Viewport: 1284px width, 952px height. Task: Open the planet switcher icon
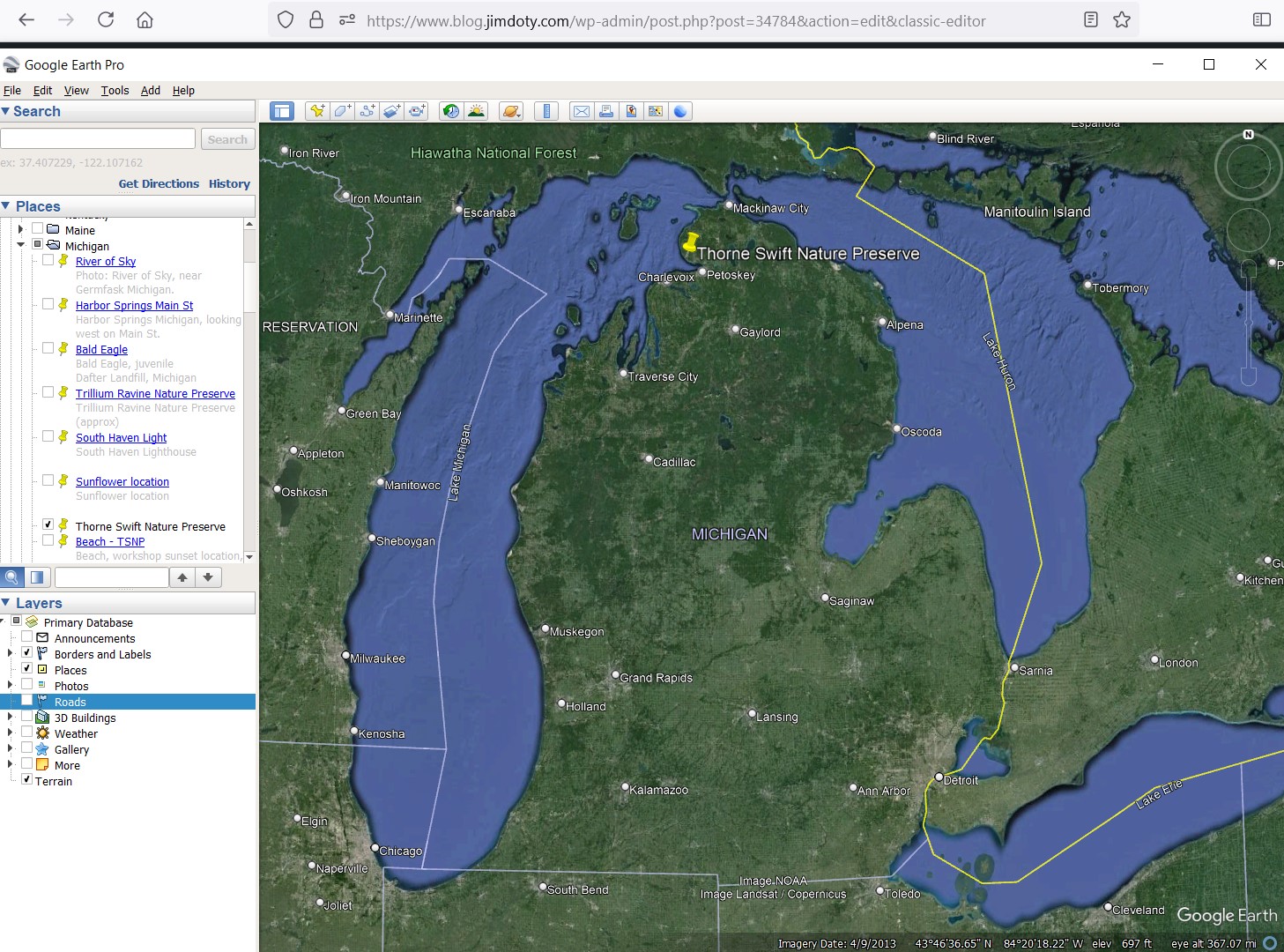(511, 111)
